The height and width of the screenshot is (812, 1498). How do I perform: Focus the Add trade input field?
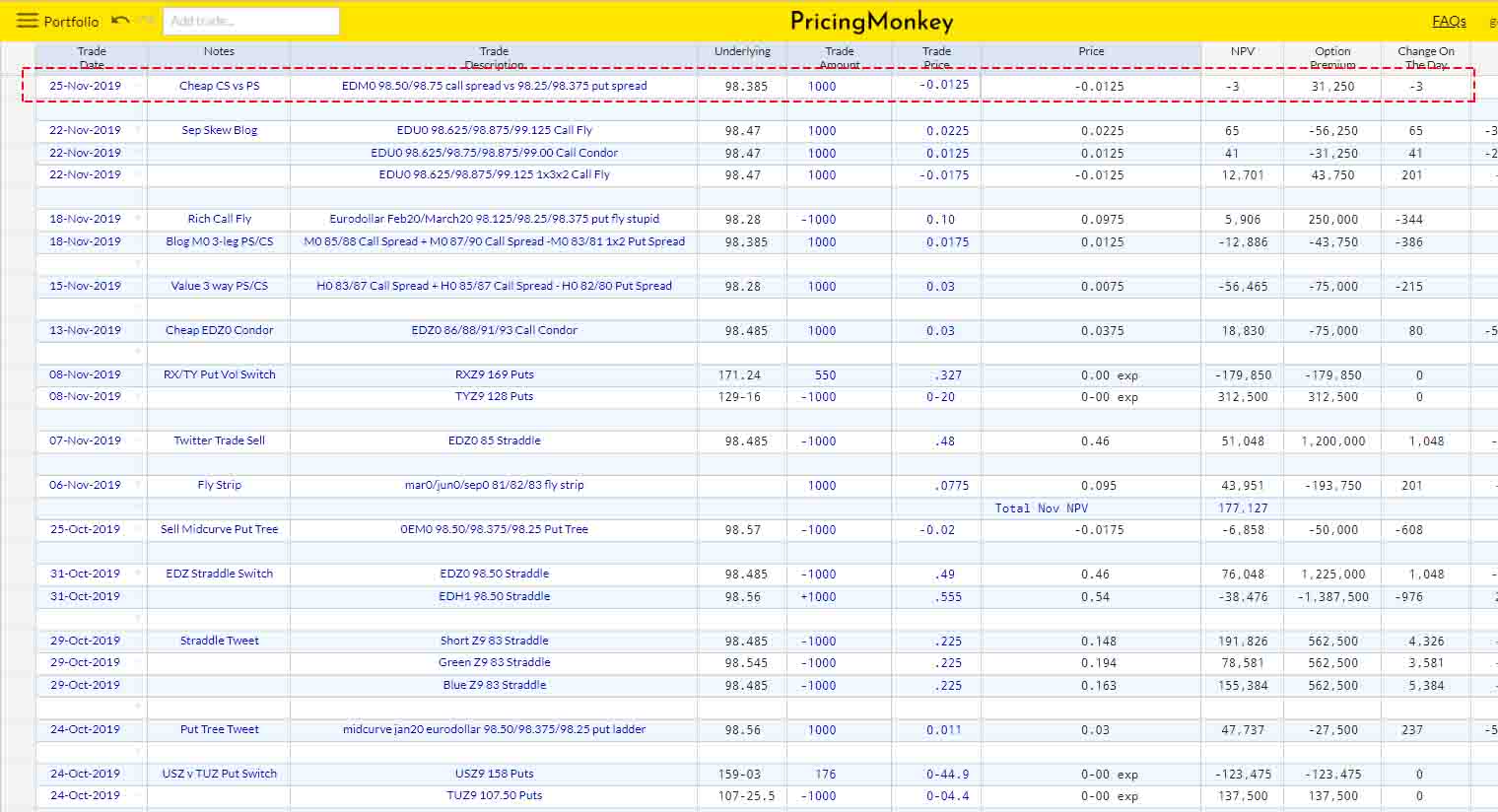(x=250, y=21)
